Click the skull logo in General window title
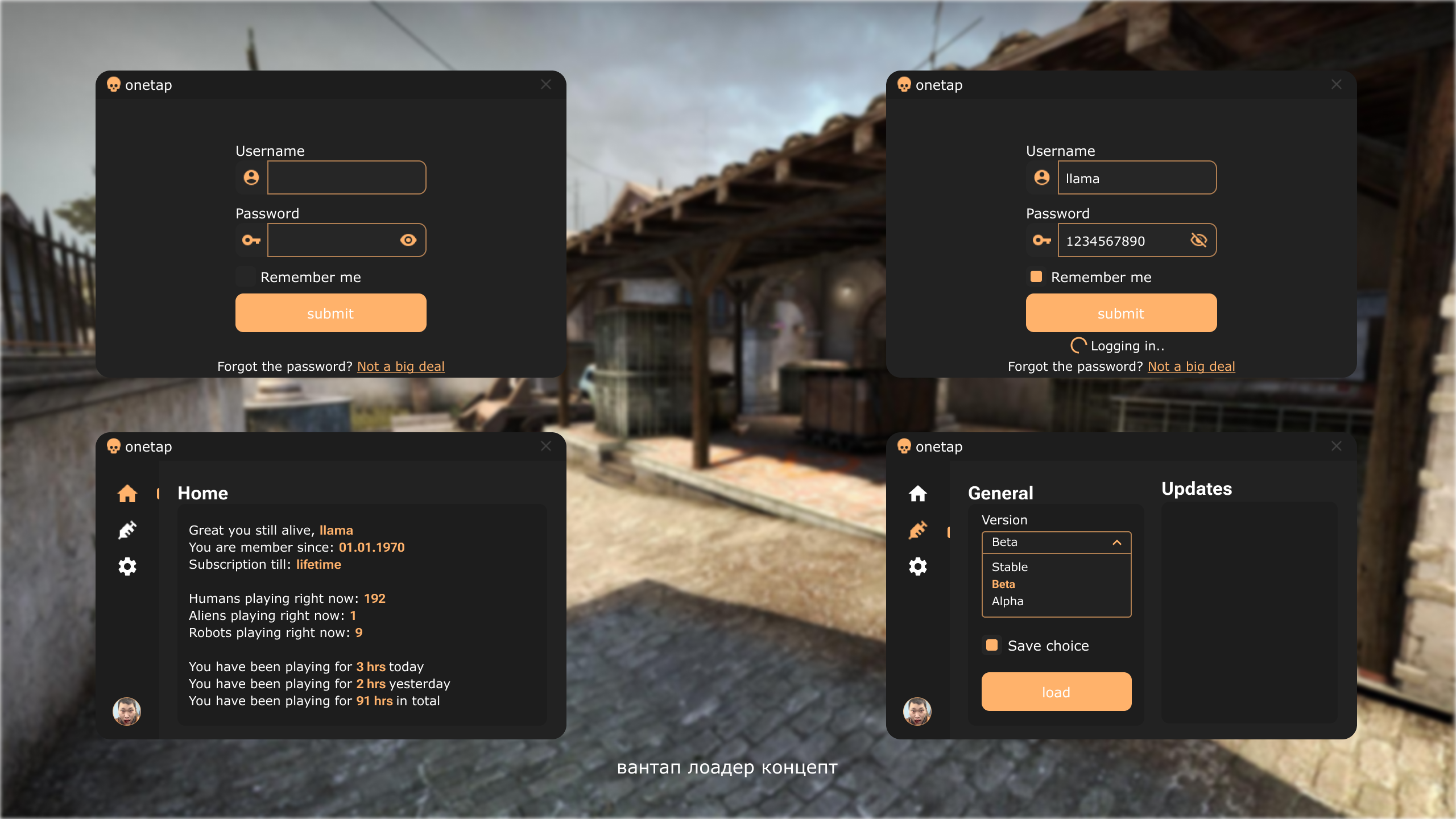Image resolution: width=1456 pixels, height=819 pixels. pyautogui.click(x=904, y=446)
